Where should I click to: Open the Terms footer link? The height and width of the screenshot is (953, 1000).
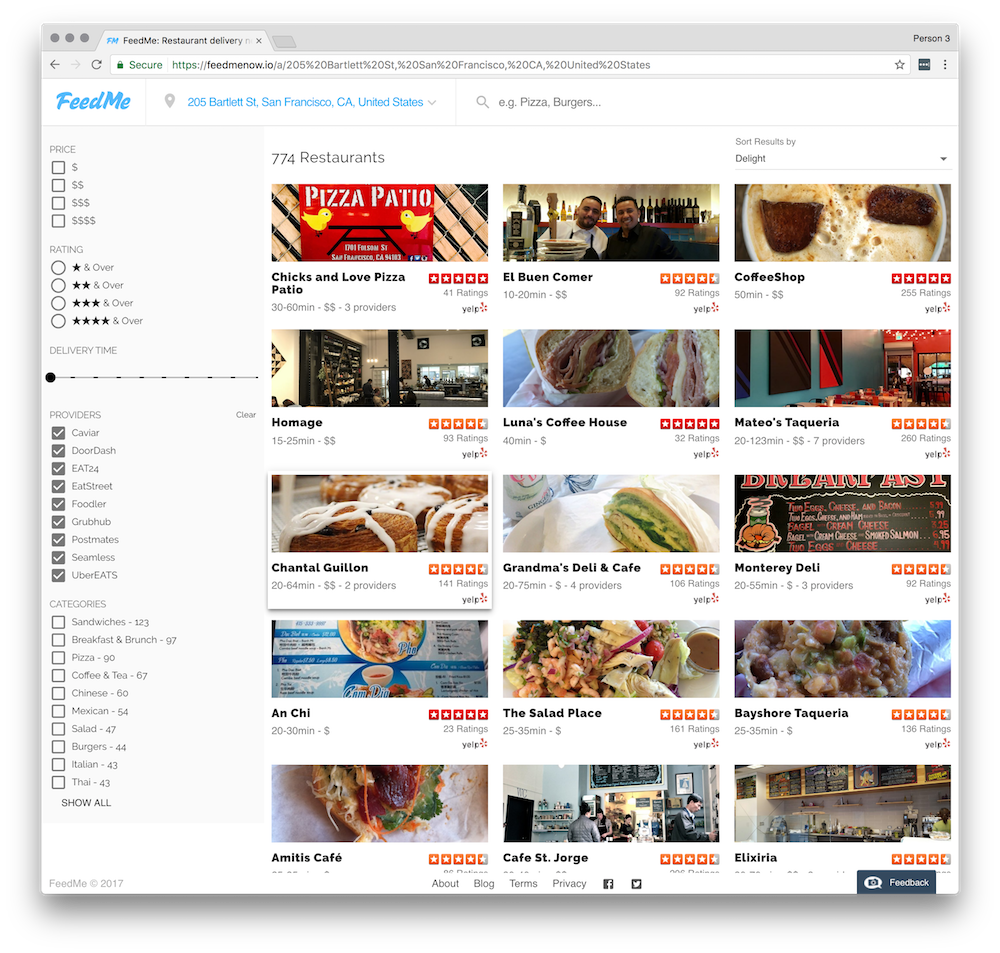pos(523,883)
